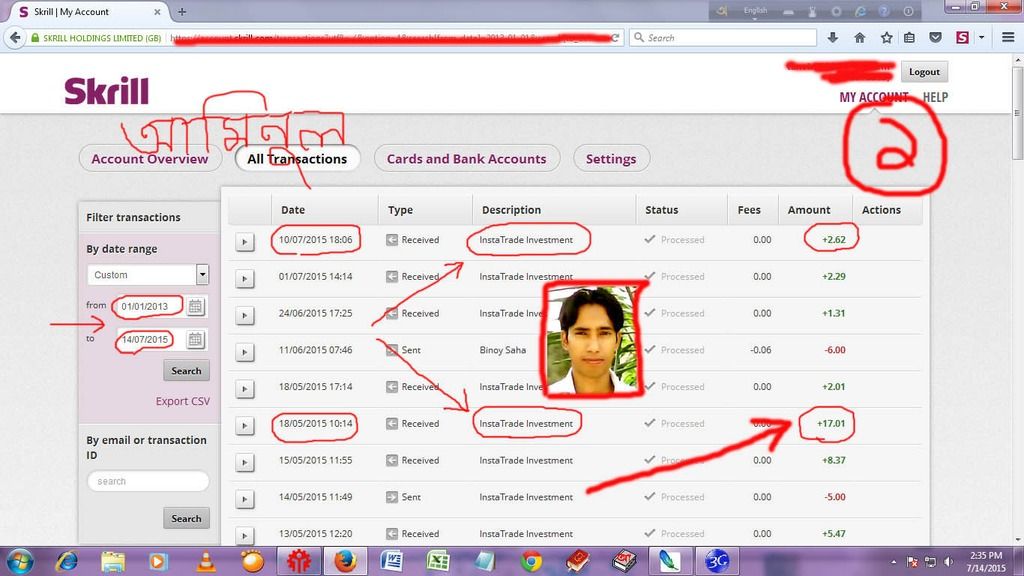Click the Date column header
The height and width of the screenshot is (576, 1024).
click(293, 210)
